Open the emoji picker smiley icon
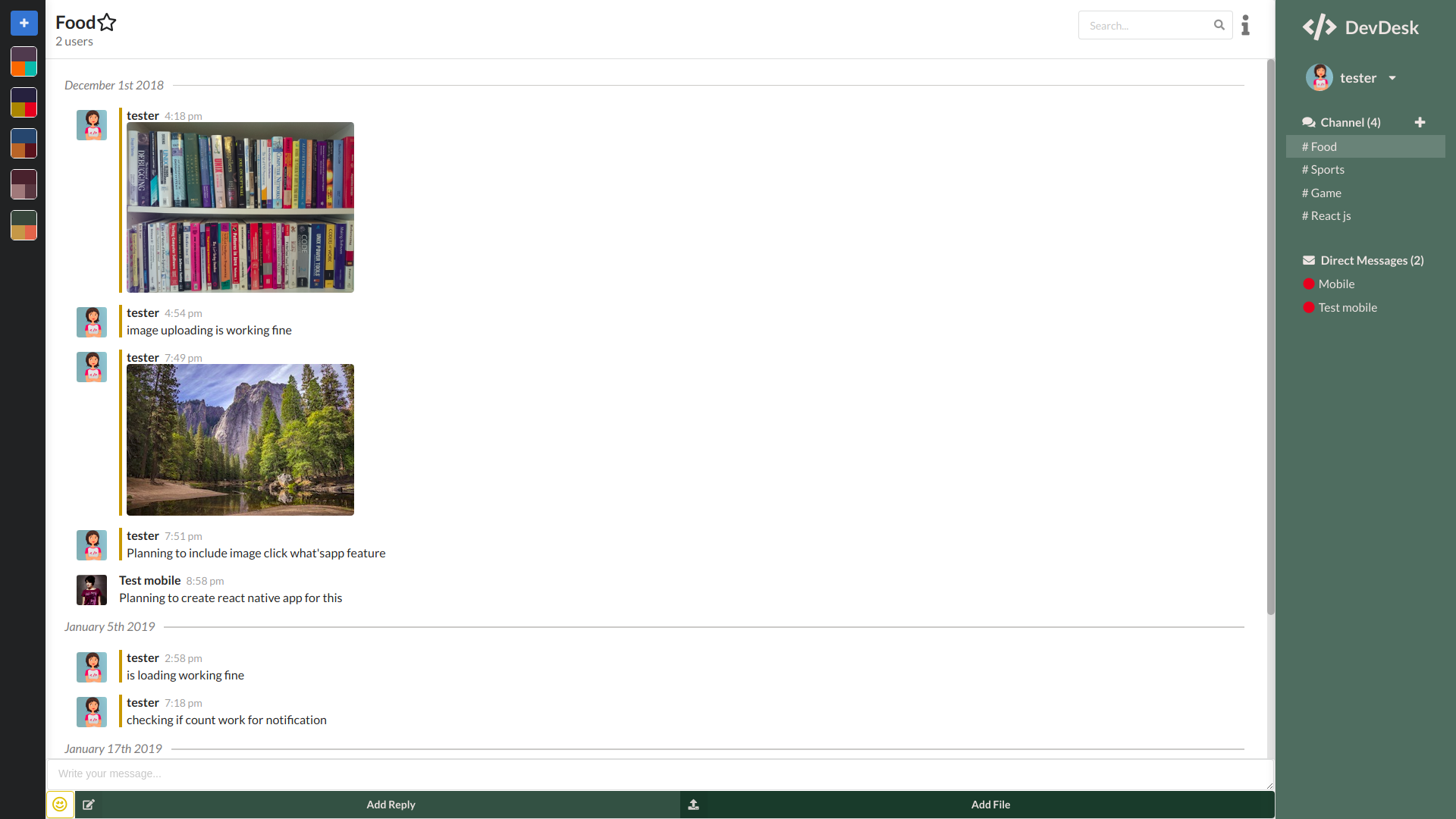The image size is (1456, 819). (x=60, y=805)
